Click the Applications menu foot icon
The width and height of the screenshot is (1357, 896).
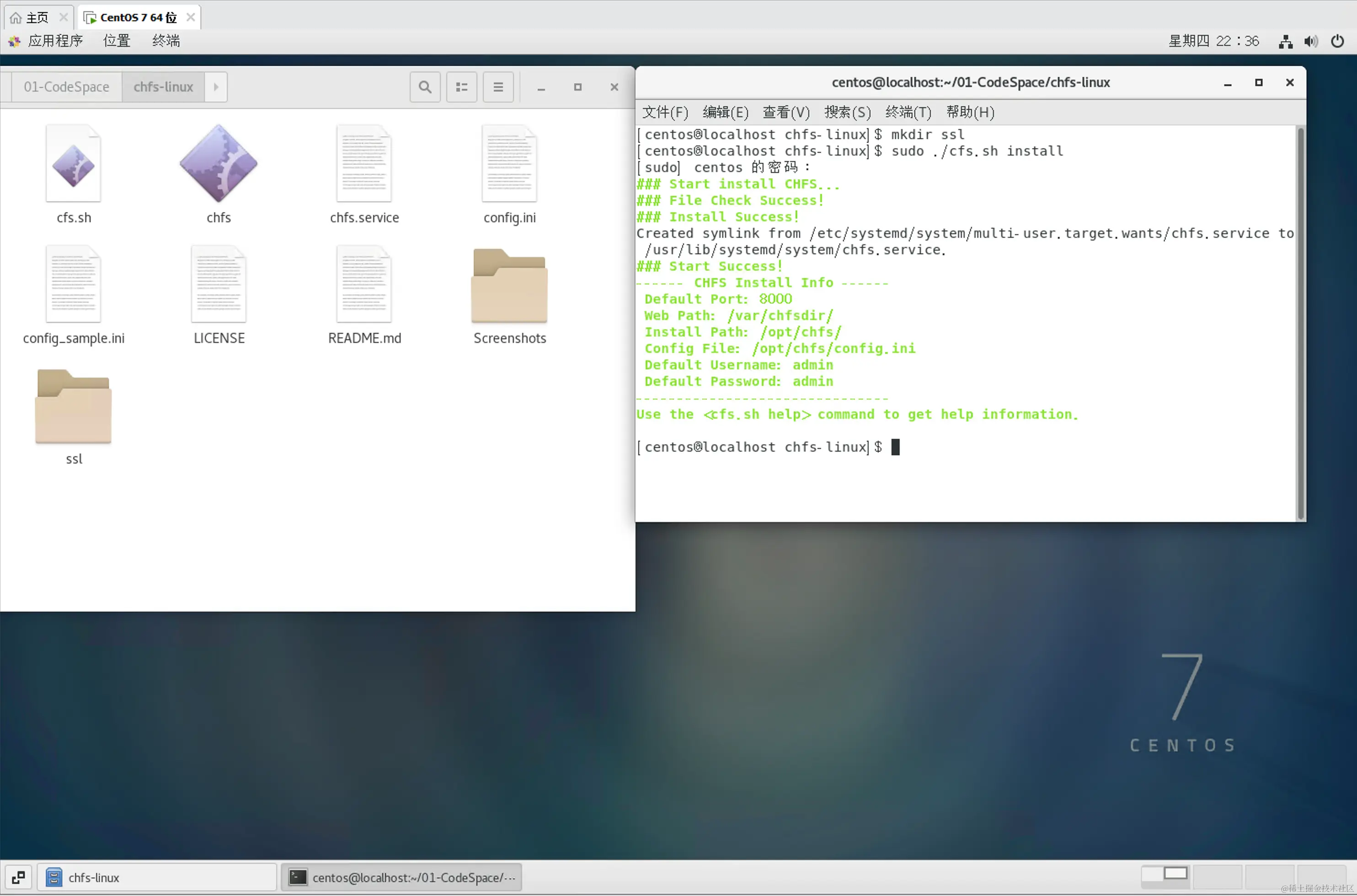tap(14, 41)
